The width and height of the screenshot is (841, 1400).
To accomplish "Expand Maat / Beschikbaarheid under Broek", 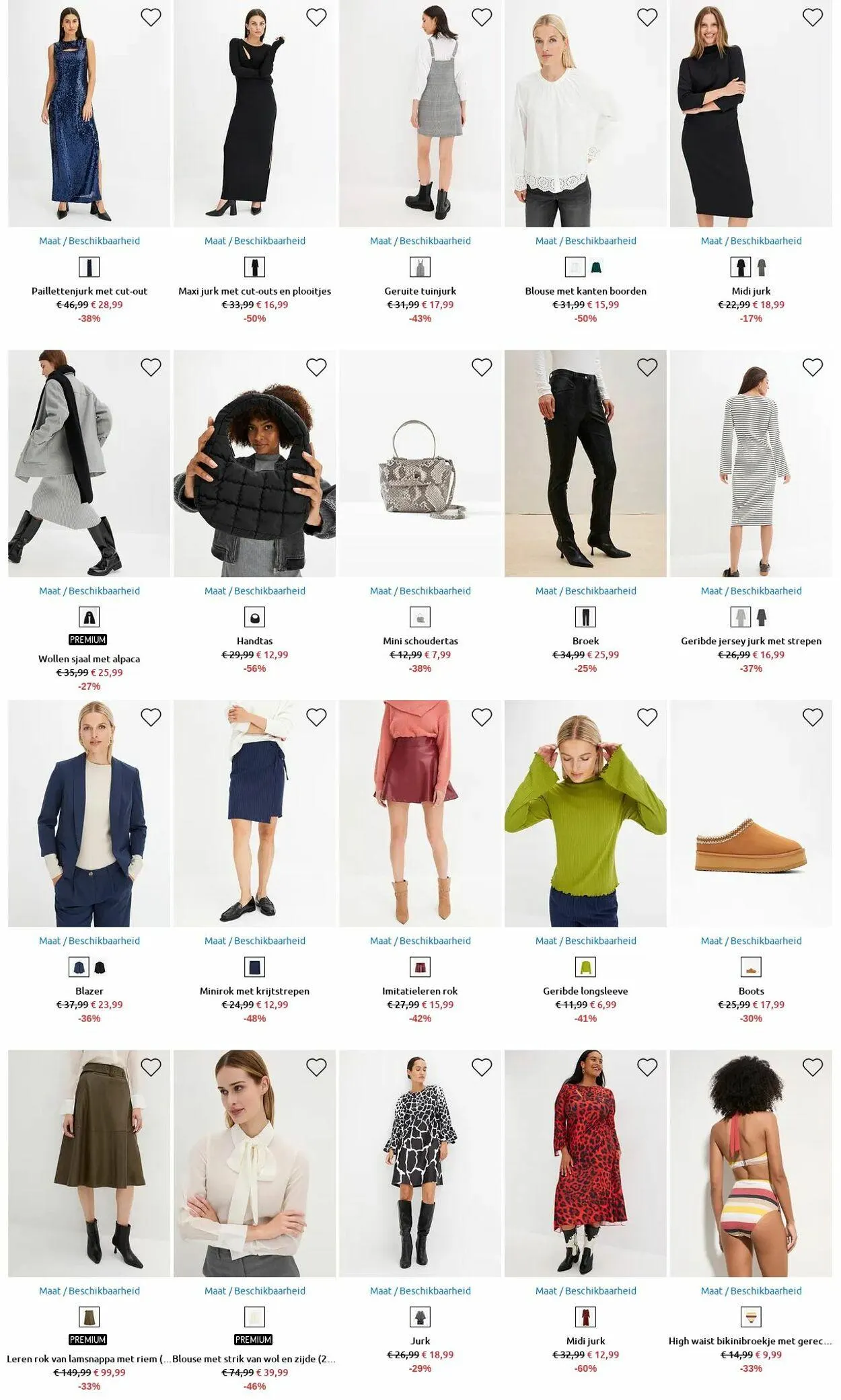I will tap(586, 591).
